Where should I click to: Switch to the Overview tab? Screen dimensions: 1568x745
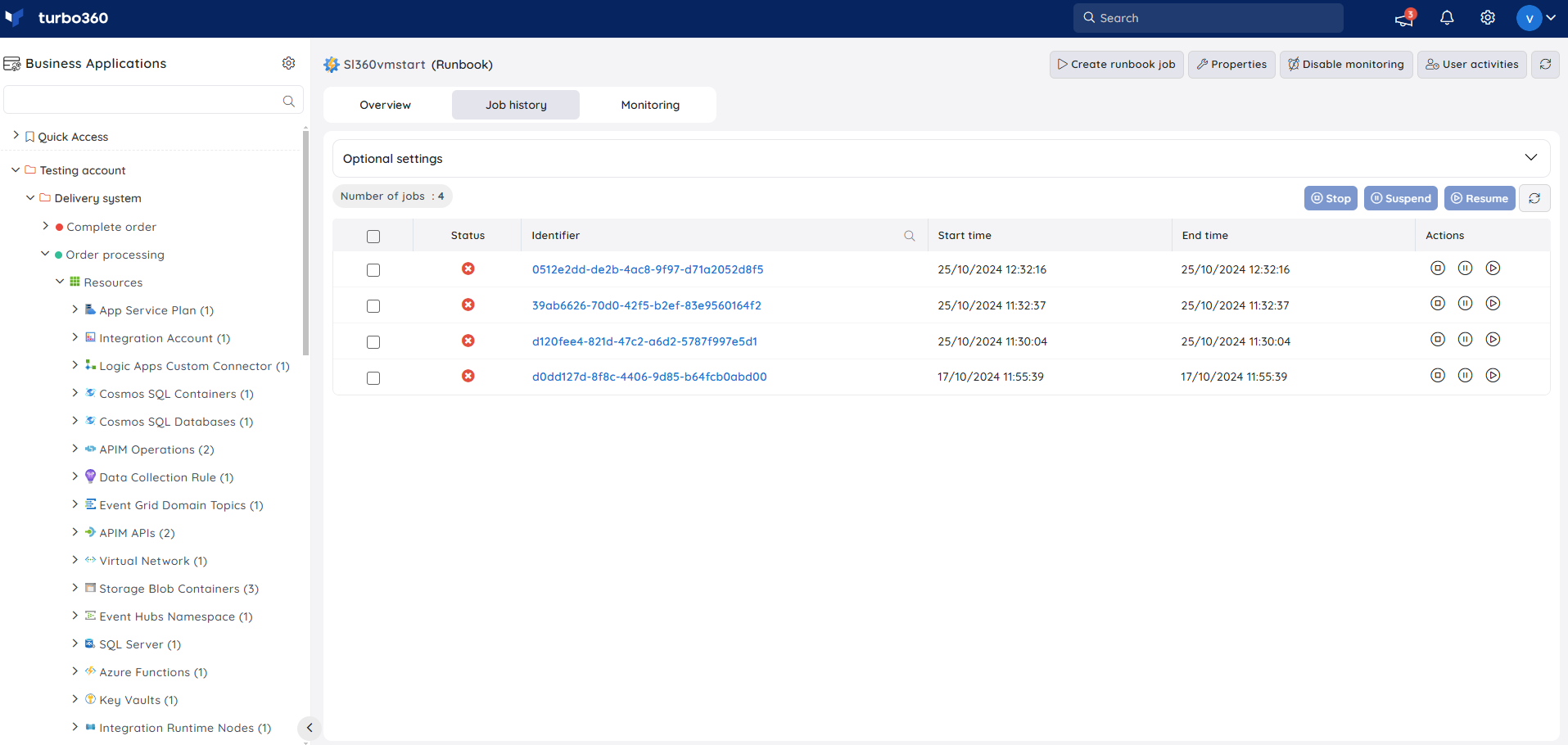[x=386, y=105]
